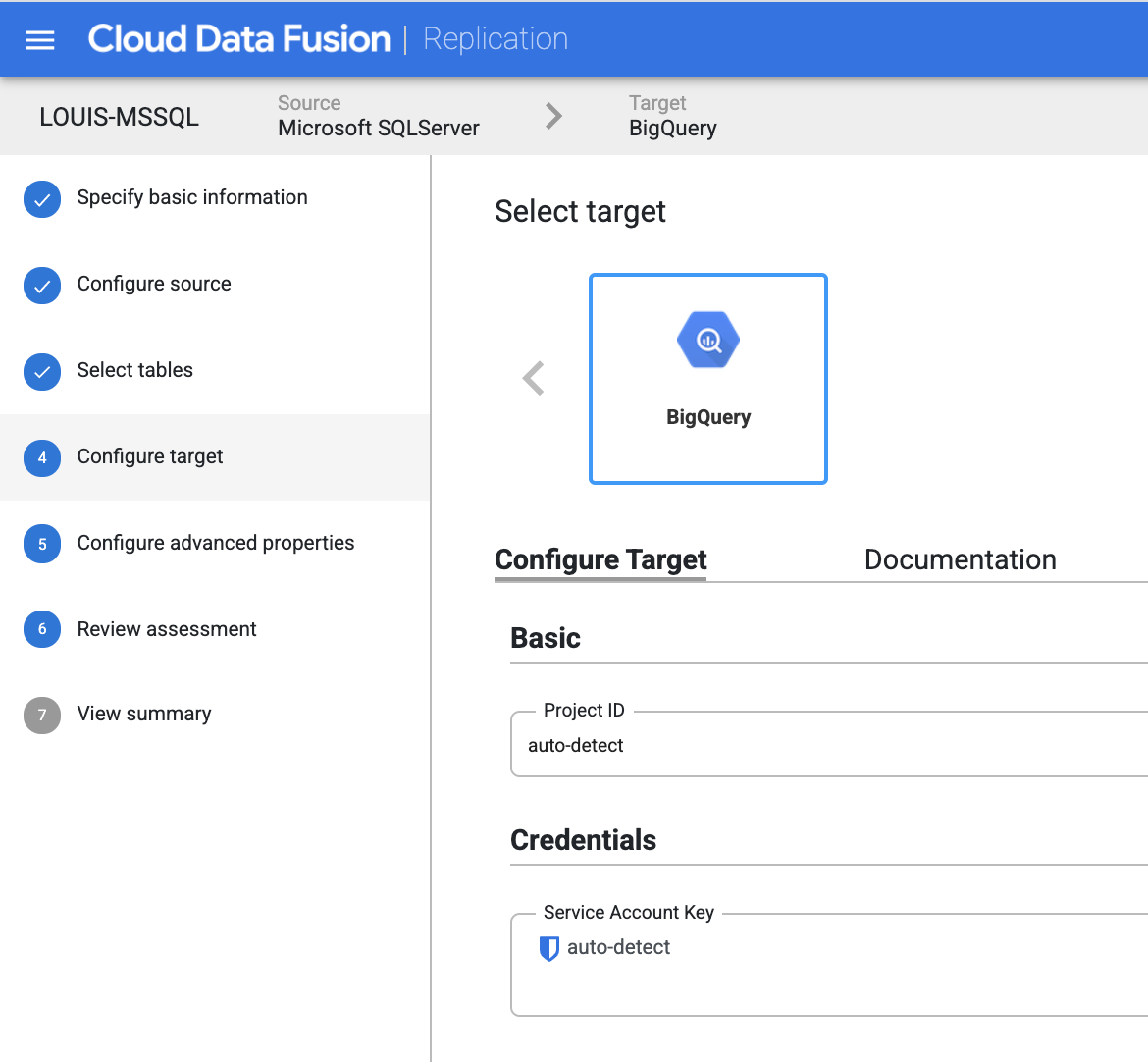The width and height of the screenshot is (1148, 1062).
Task: Select the BigQuery target card
Action: tap(708, 379)
